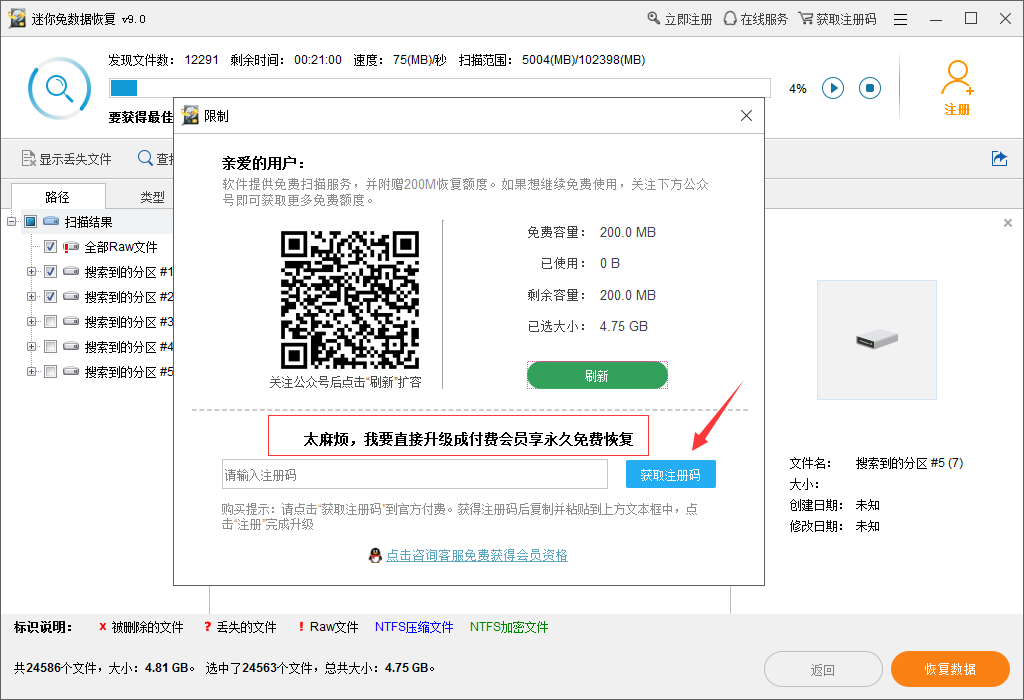
Task: Click the 丢失的文件 question mark legend icon
Action: (x=207, y=627)
